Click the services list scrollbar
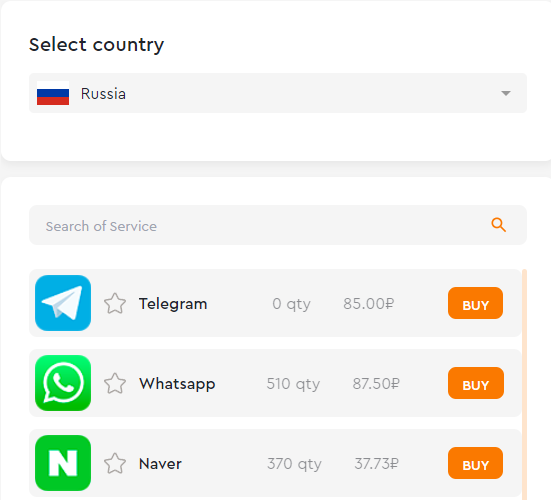This screenshot has width=551, height=500. (524, 384)
